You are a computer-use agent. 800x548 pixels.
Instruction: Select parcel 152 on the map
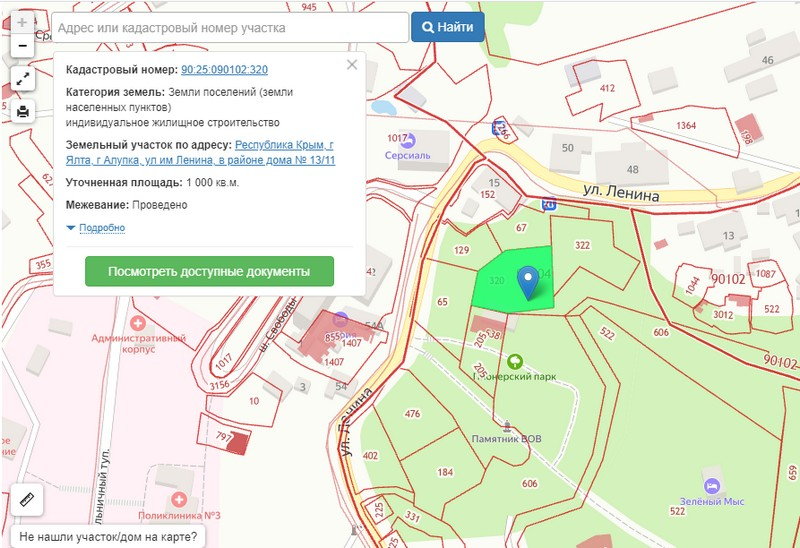pos(487,194)
